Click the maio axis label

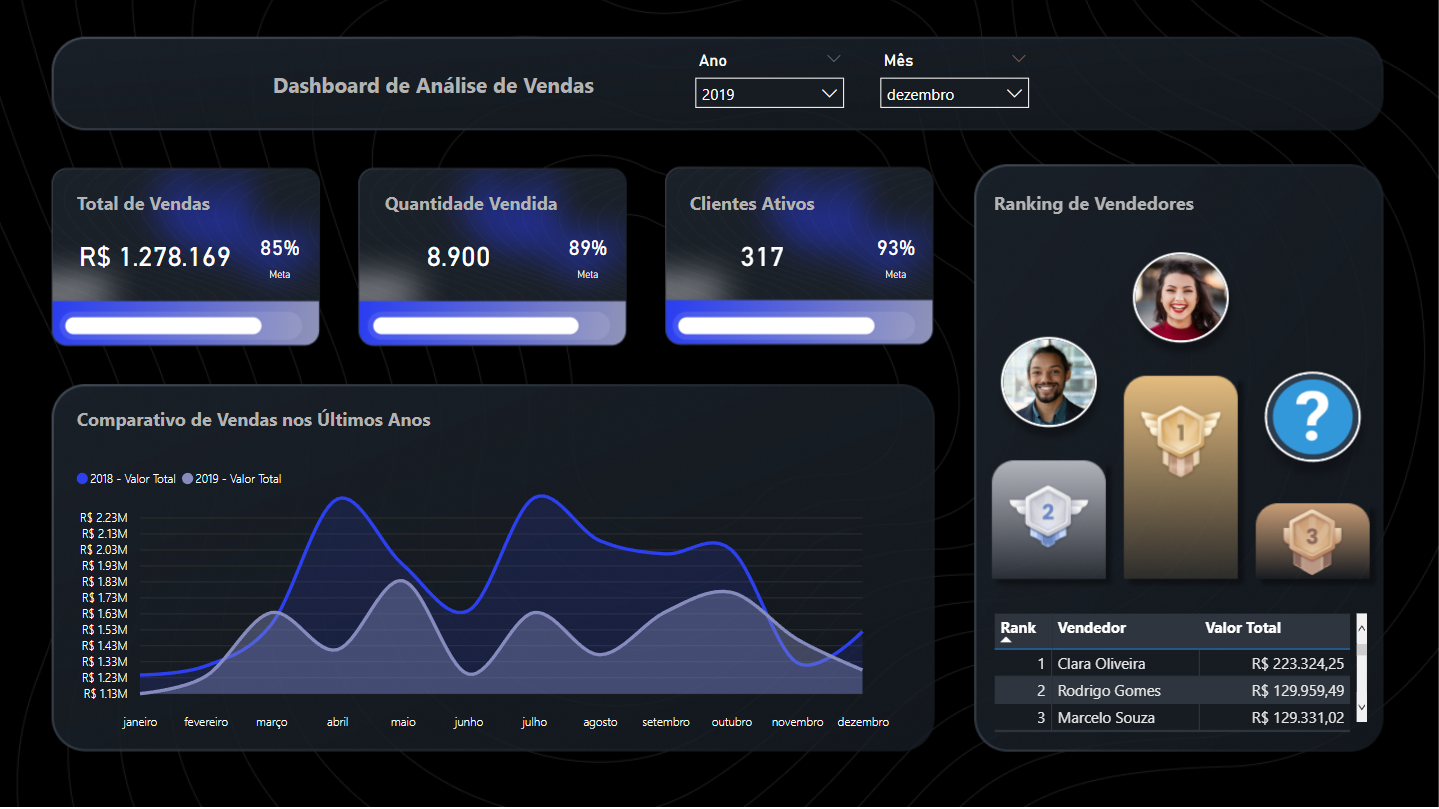click(x=403, y=722)
